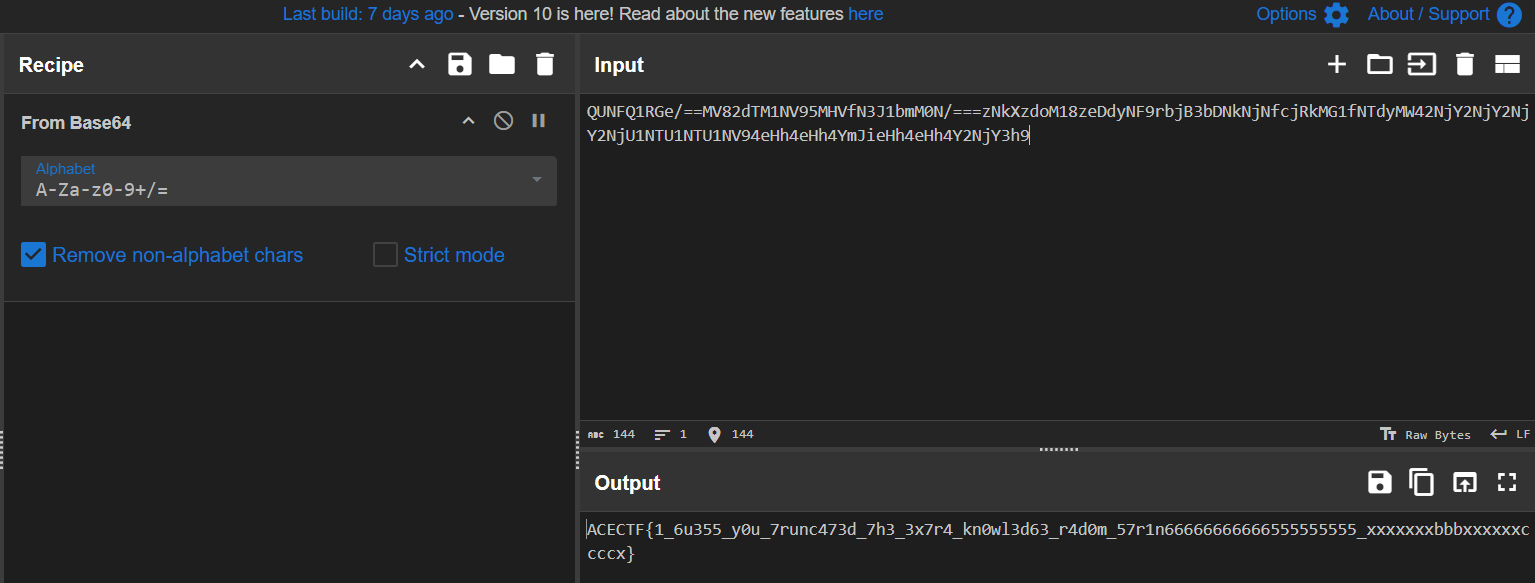Click the selection position 144 indicator
1535x583 pixels.
pyautogui.click(x=731, y=434)
